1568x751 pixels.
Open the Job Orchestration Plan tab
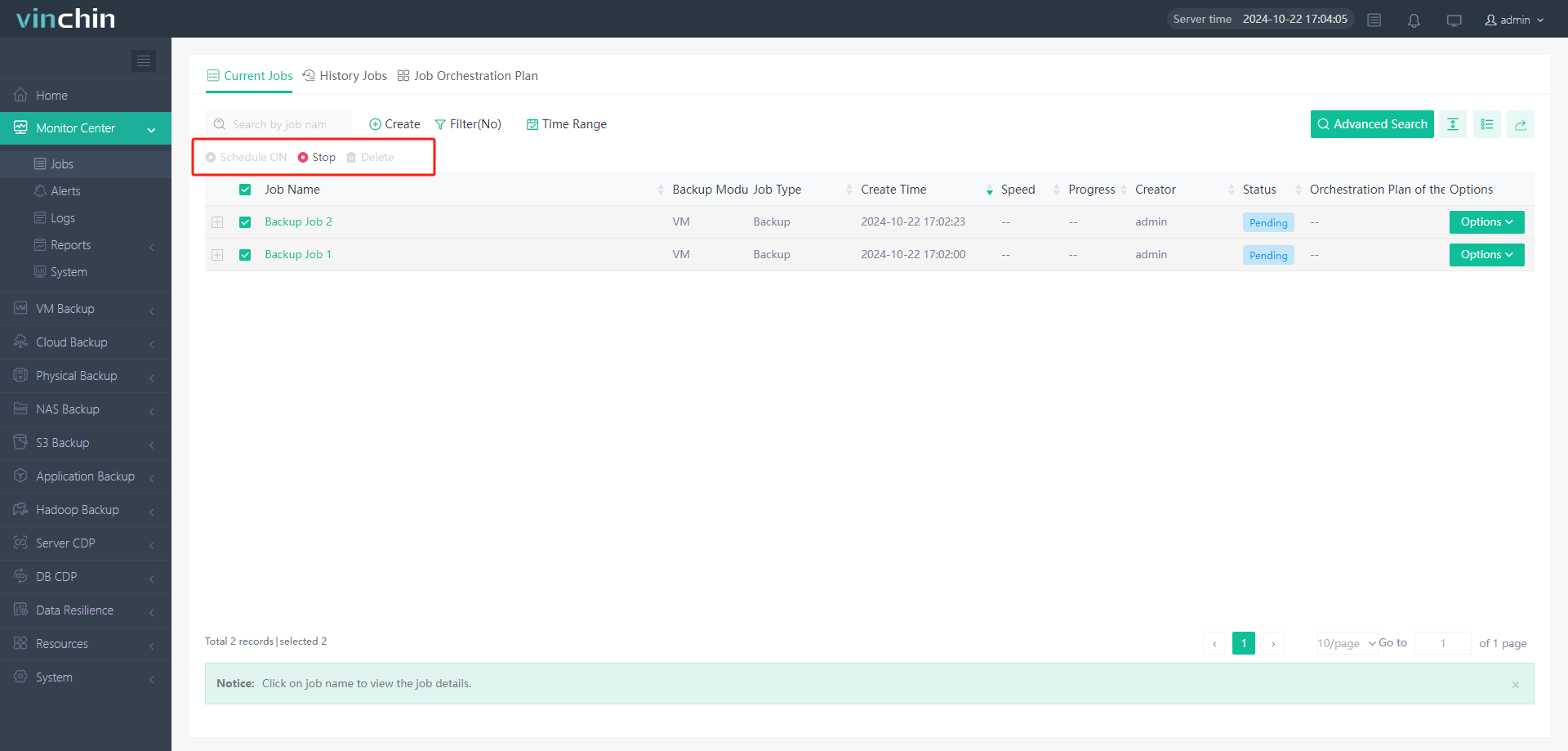point(468,76)
